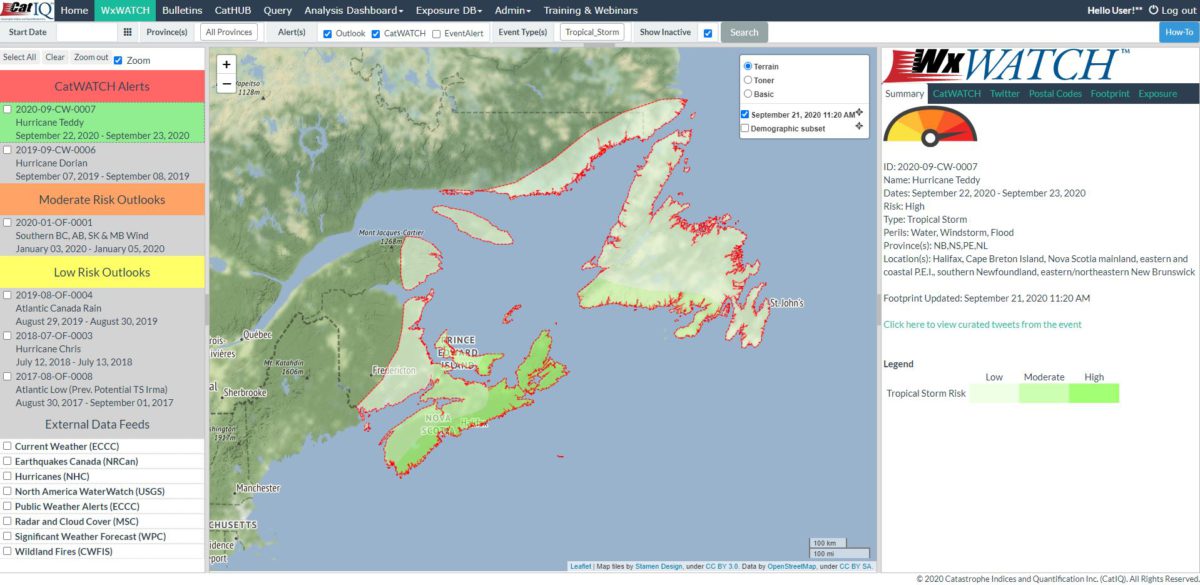Click the risk gauge meter icon
The width and height of the screenshot is (1200, 585).
coord(930,125)
